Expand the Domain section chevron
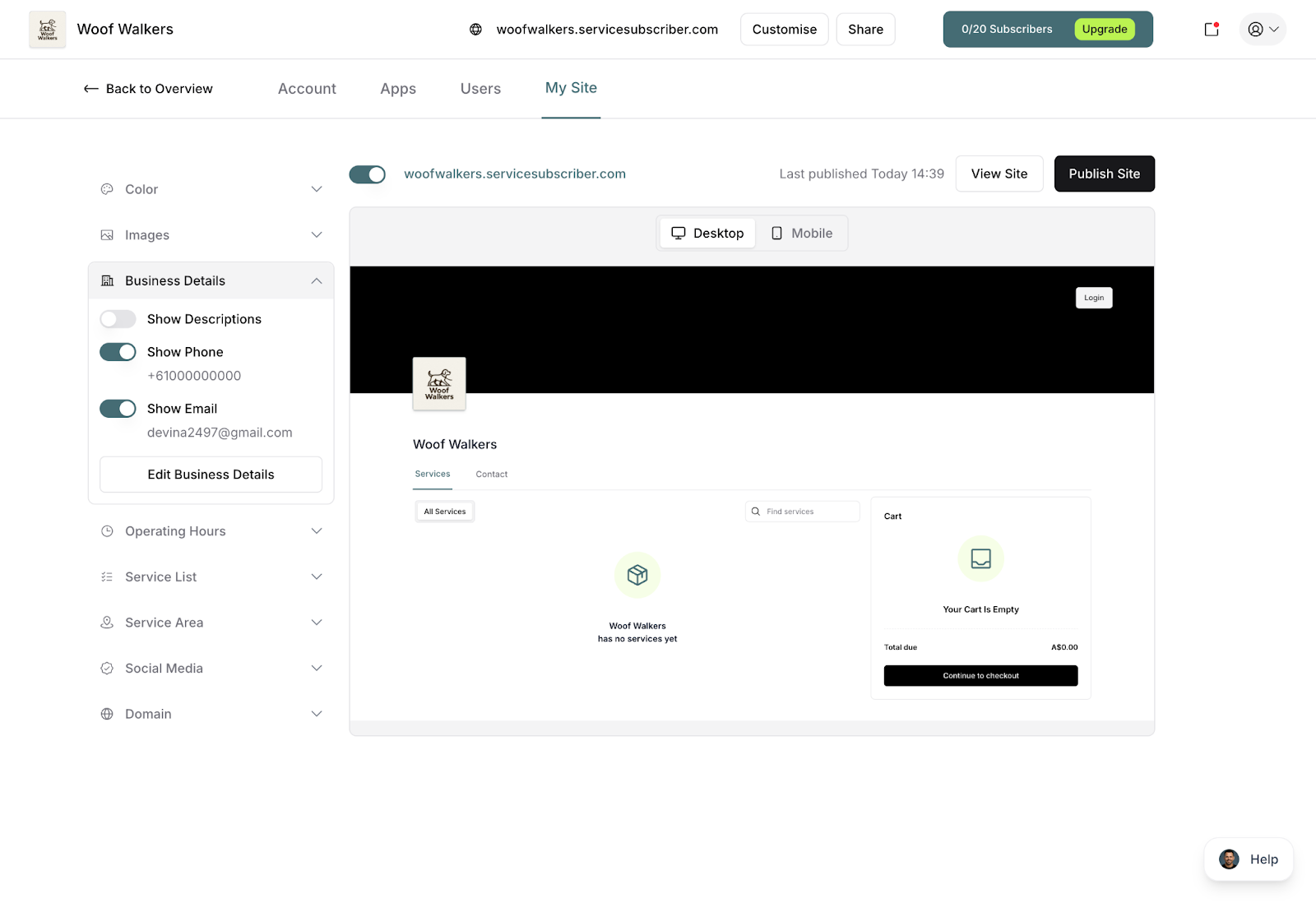This screenshot has width=1316, height=903. click(317, 714)
